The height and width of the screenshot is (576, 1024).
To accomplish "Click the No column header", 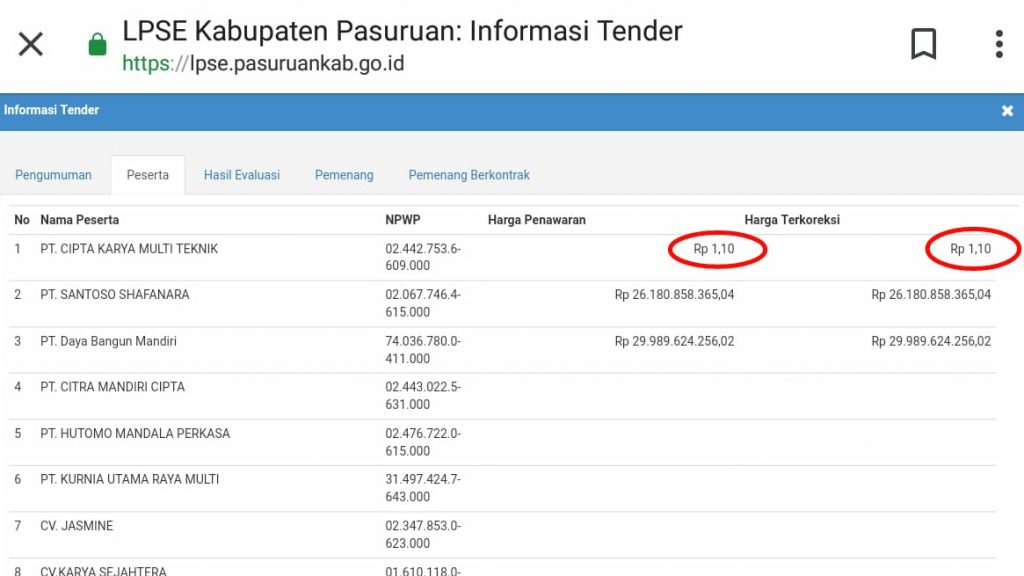I will (22, 220).
